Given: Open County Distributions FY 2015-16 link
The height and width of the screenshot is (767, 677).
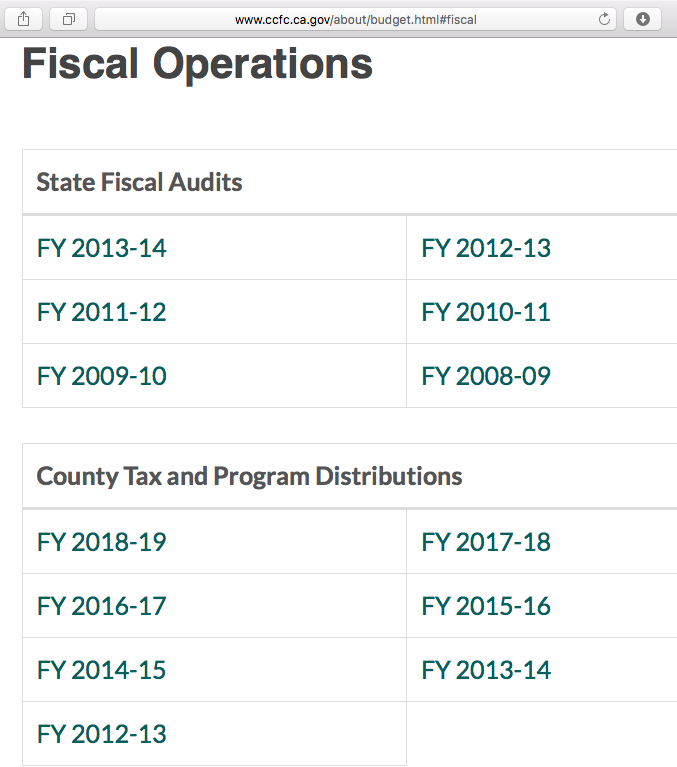Looking at the screenshot, I should click(486, 606).
